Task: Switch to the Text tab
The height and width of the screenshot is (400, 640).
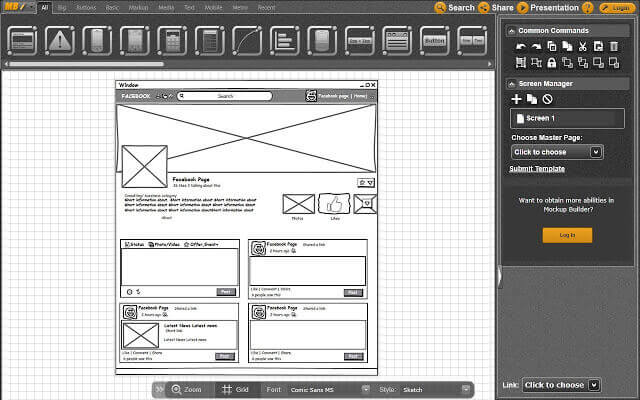Action: [x=189, y=8]
